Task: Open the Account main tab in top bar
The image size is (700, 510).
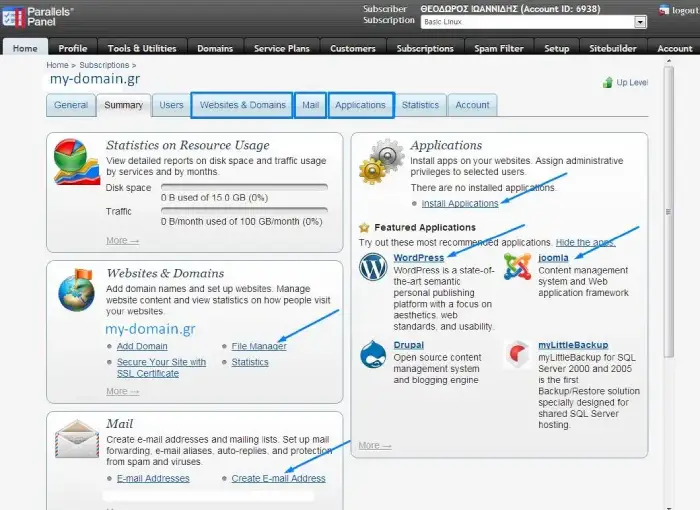Action: 674,48
